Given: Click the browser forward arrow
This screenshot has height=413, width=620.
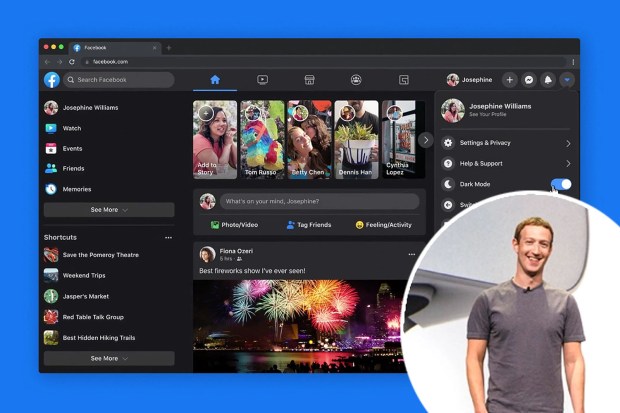Looking at the screenshot, I should click(59, 62).
